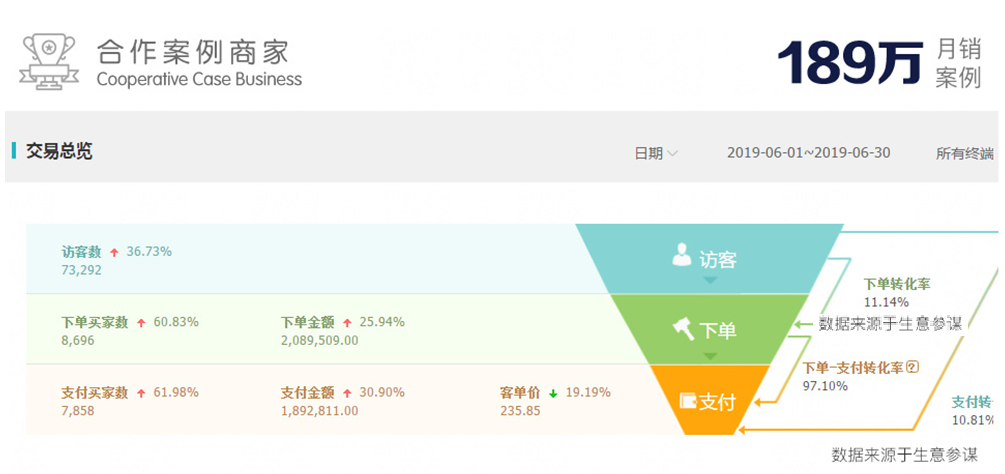Open the 交易总览 section heading
Viewport: 1005px width, 474px height.
[59, 152]
